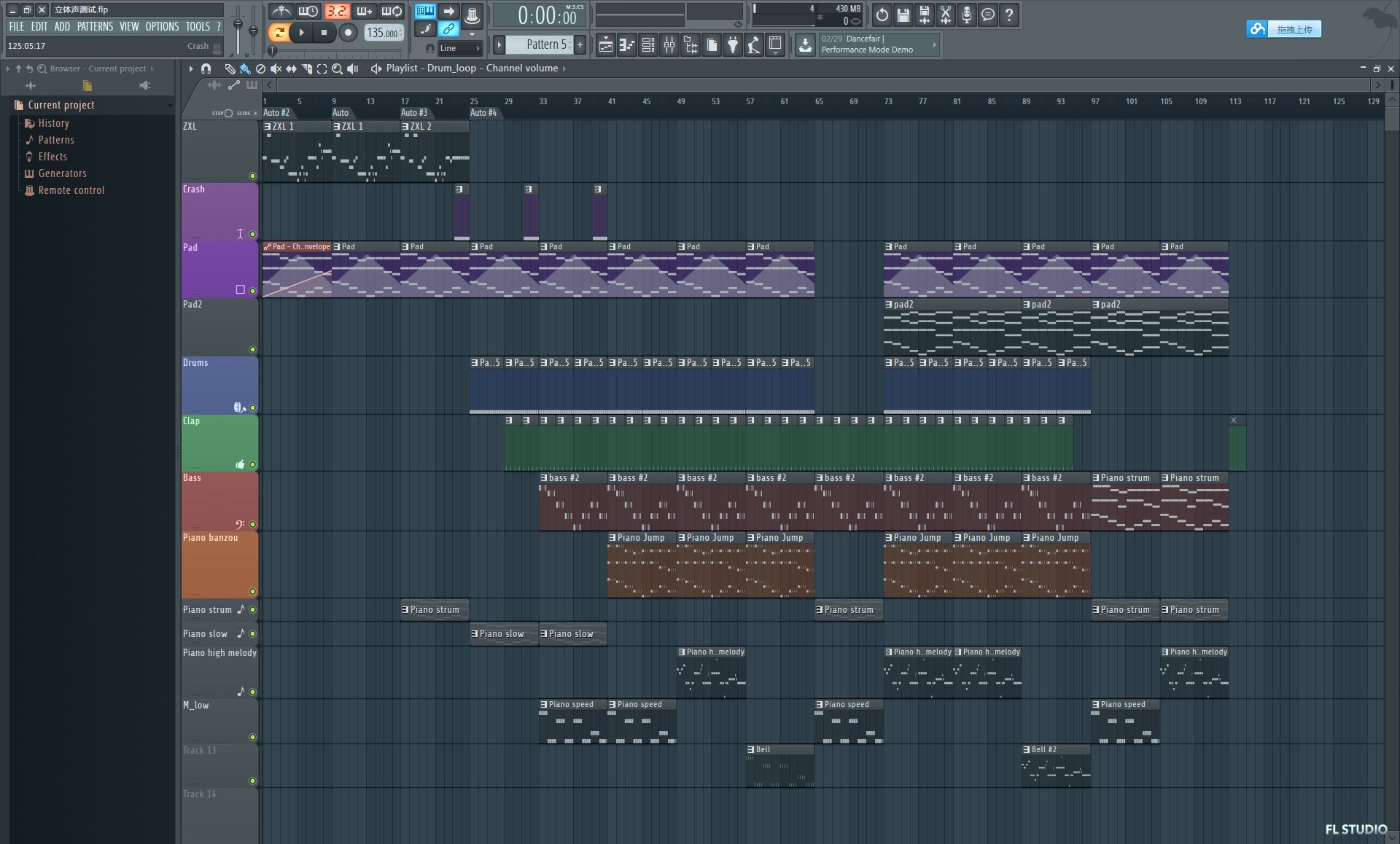Click the record button
This screenshot has height=844, width=1400.
pyautogui.click(x=348, y=32)
